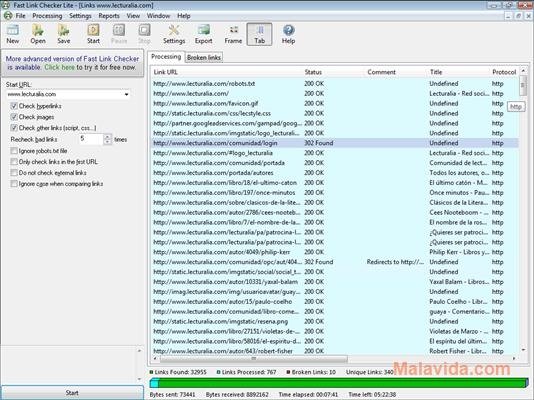Toggle Check images checkbox
Screen dimensions: 534x400
click(14, 117)
